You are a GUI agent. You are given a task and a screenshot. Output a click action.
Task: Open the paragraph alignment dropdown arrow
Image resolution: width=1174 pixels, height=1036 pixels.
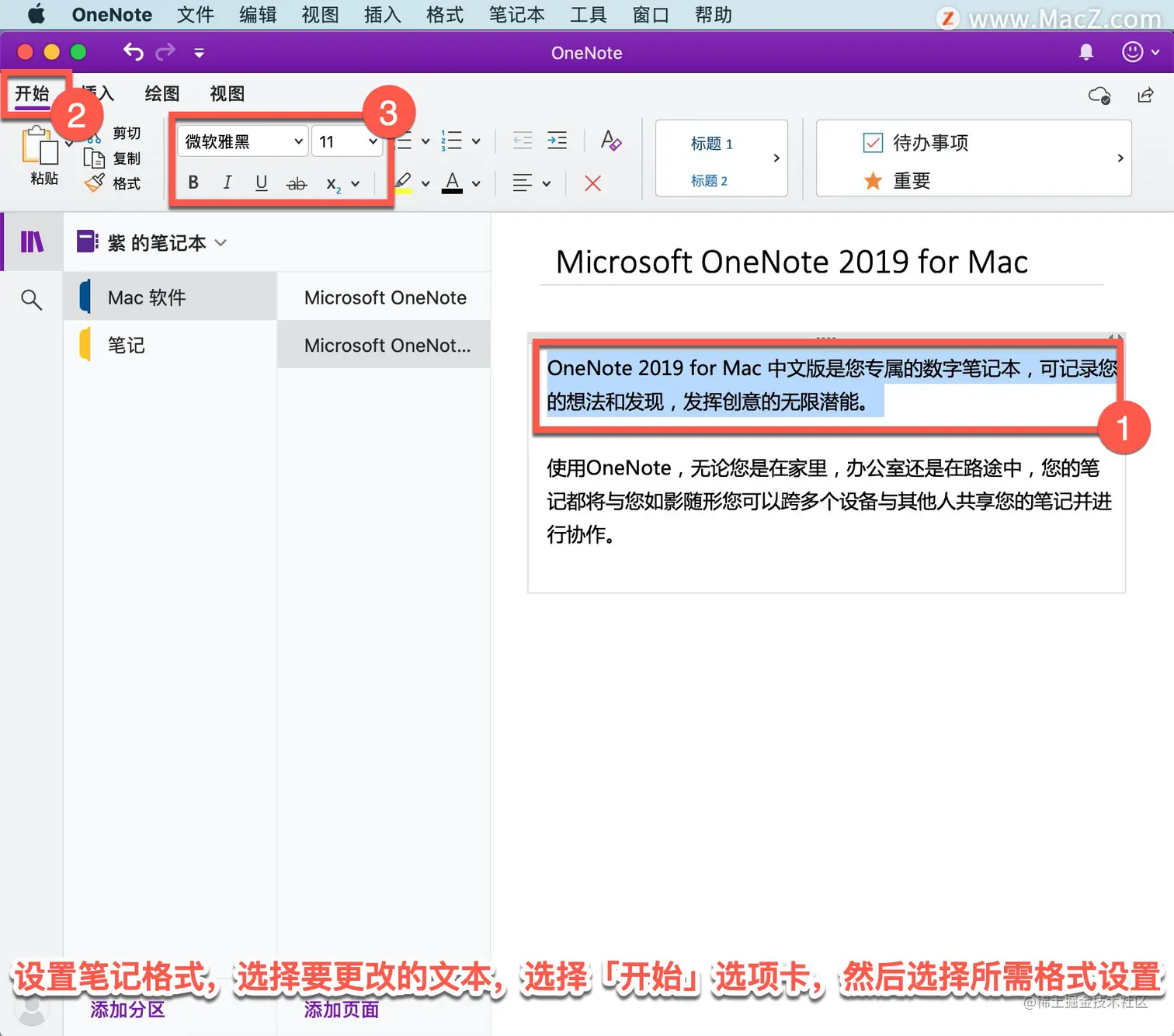[547, 184]
